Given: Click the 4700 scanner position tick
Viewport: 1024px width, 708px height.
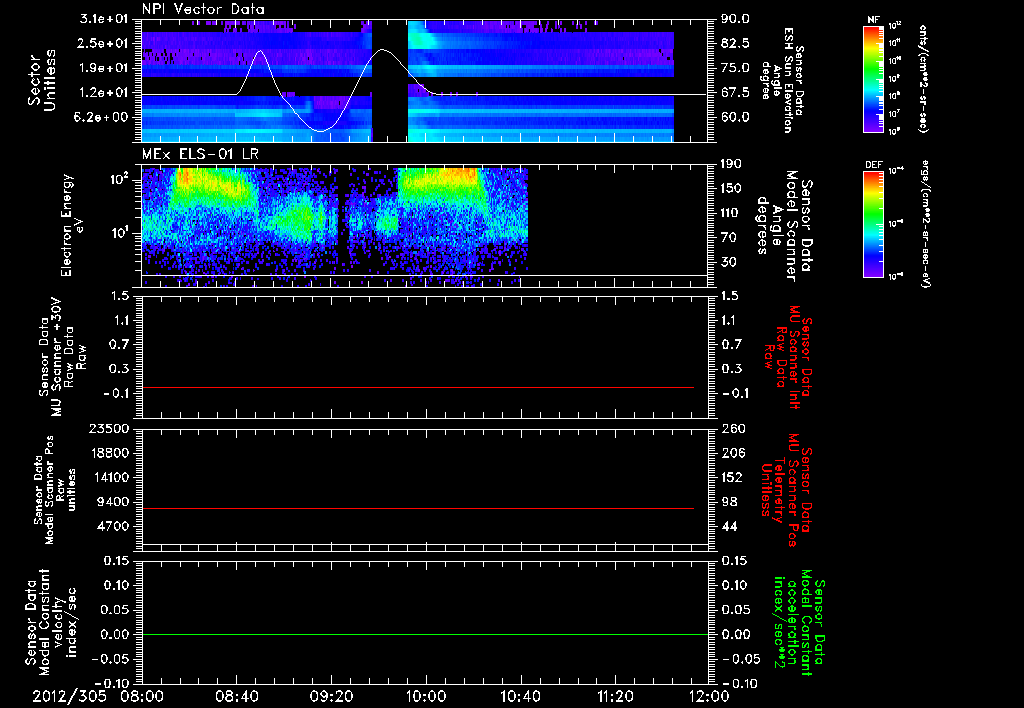Looking at the screenshot, I should click(113, 526).
